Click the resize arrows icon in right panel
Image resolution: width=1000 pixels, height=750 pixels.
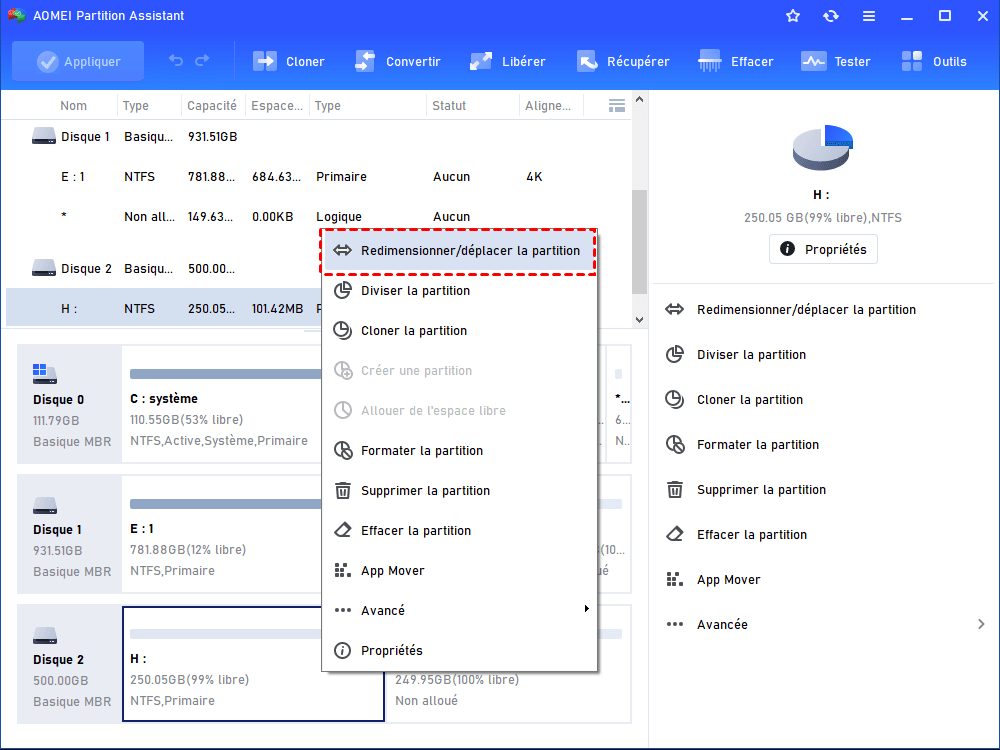[x=675, y=310]
